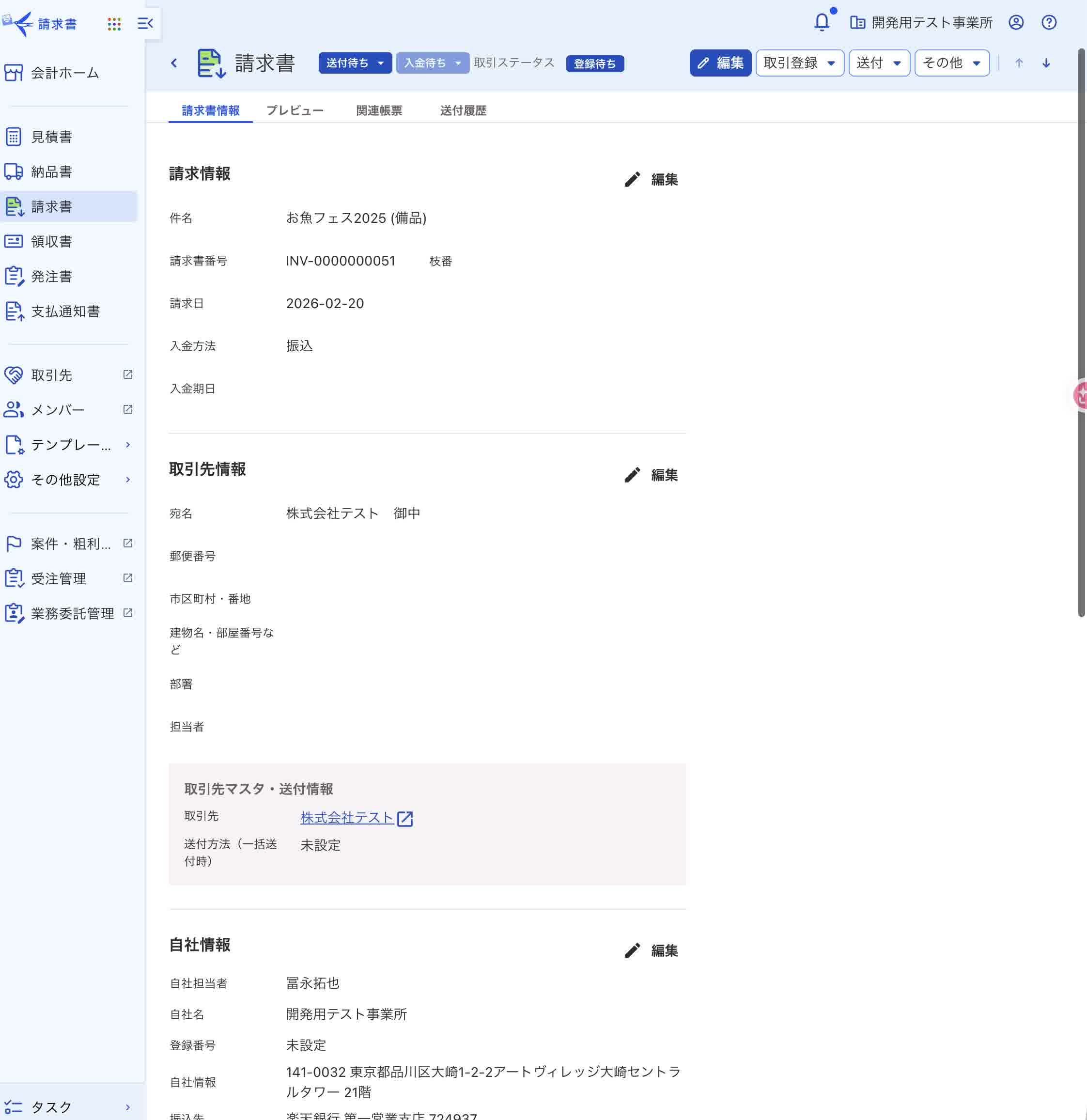Open the app launcher grid icon
The image size is (1087, 1120).
tap(114, 23)
